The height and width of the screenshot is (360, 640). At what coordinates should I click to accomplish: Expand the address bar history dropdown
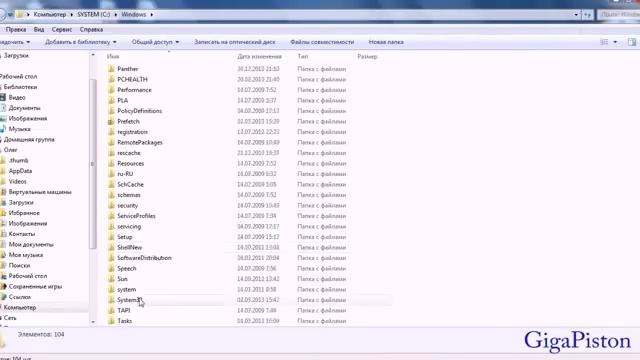click(x=576, y=15)
